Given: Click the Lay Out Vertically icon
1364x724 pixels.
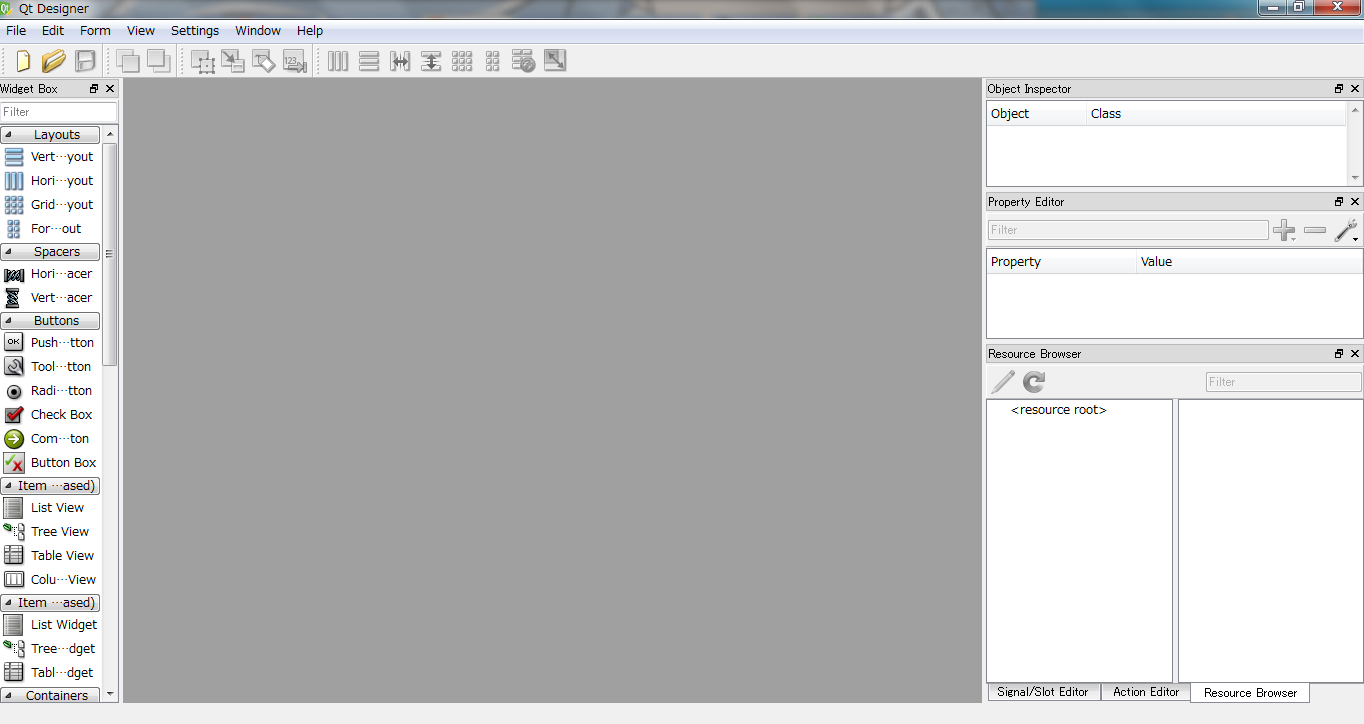Looking at the screenshot, I should (369, 61).
